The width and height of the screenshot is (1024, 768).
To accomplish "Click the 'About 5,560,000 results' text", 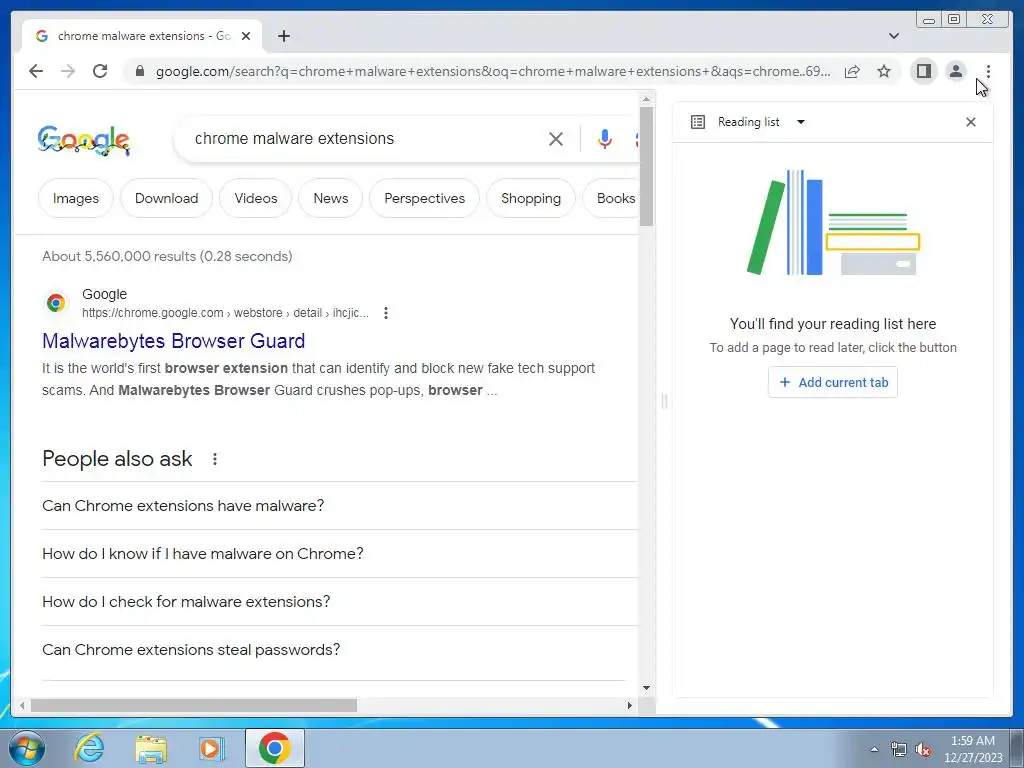I will coord(167,256).
